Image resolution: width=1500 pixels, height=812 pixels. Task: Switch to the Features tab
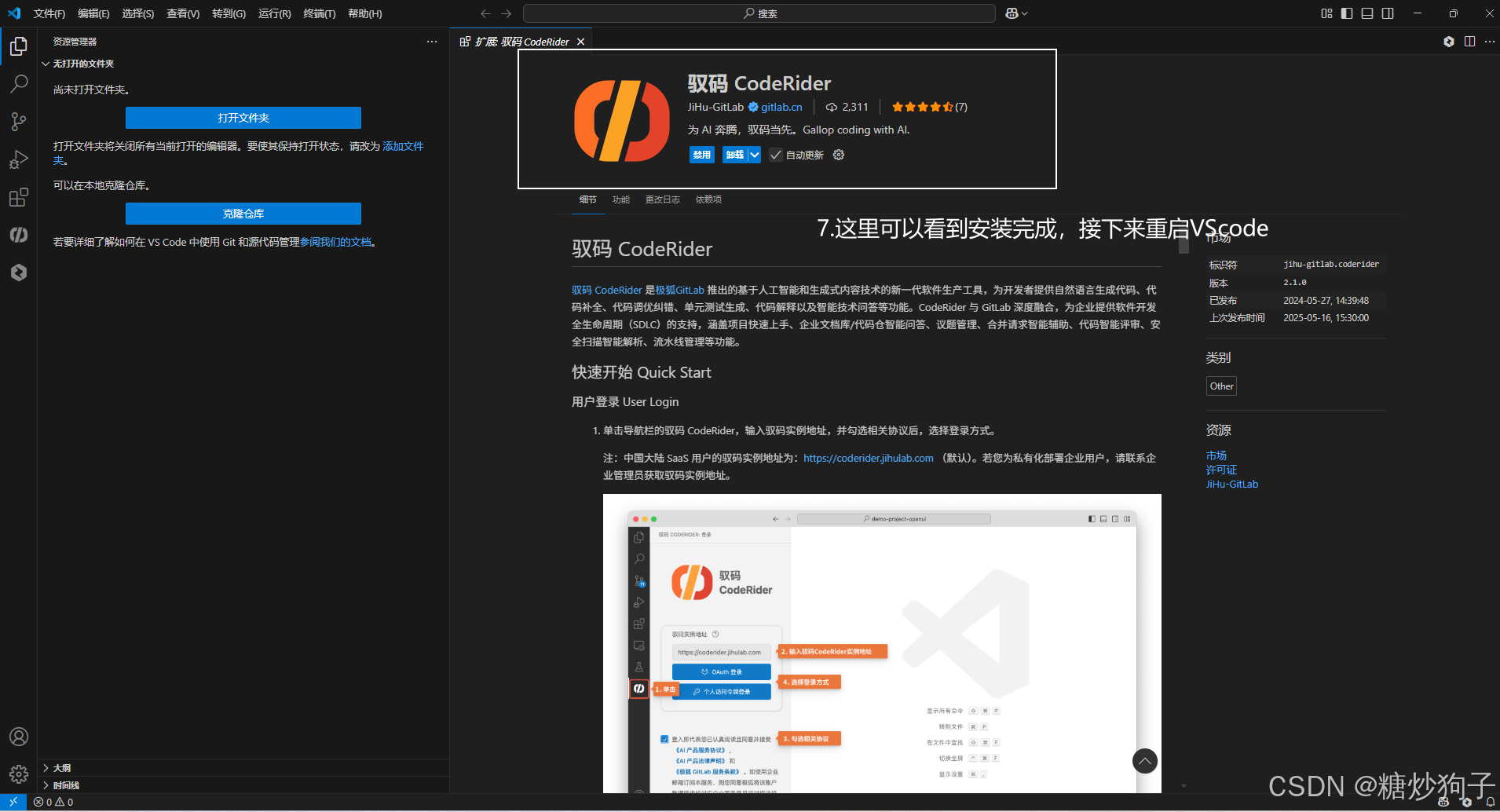coord(620,199)
